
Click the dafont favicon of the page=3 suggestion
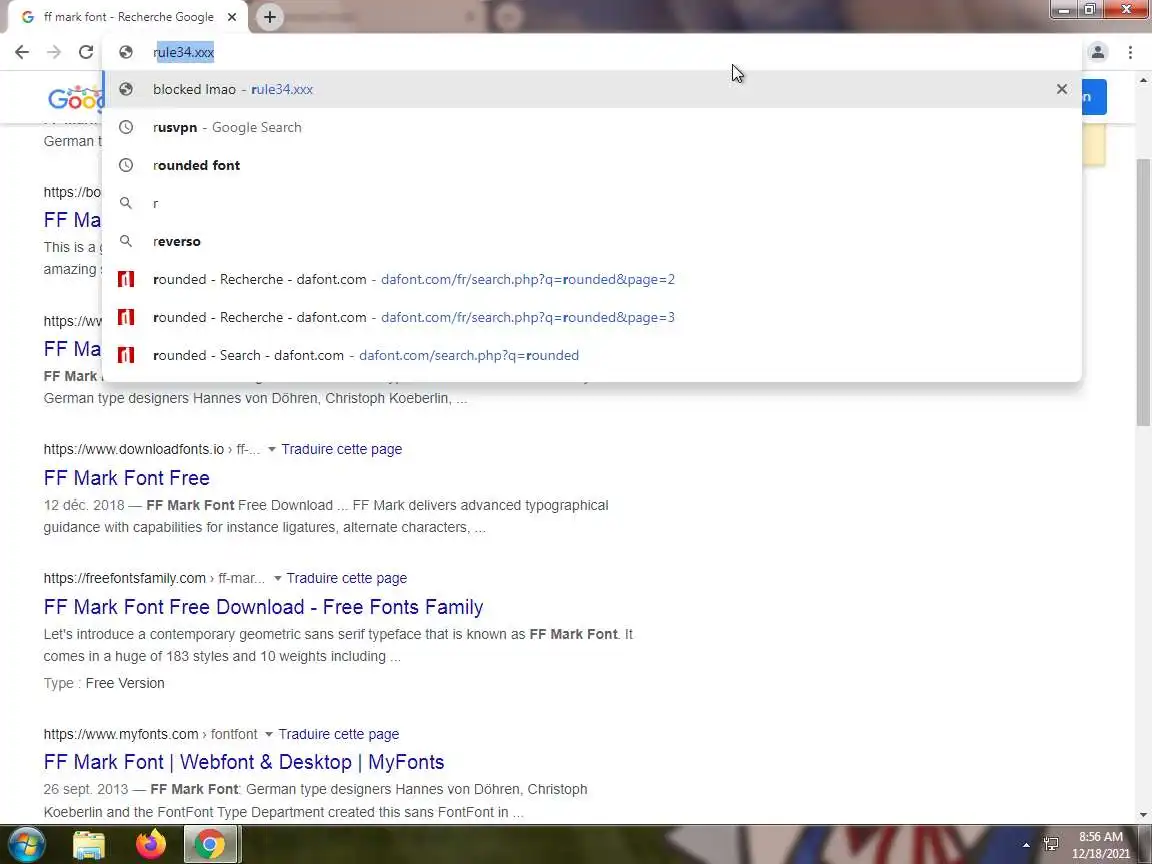(x=126, y=317)
